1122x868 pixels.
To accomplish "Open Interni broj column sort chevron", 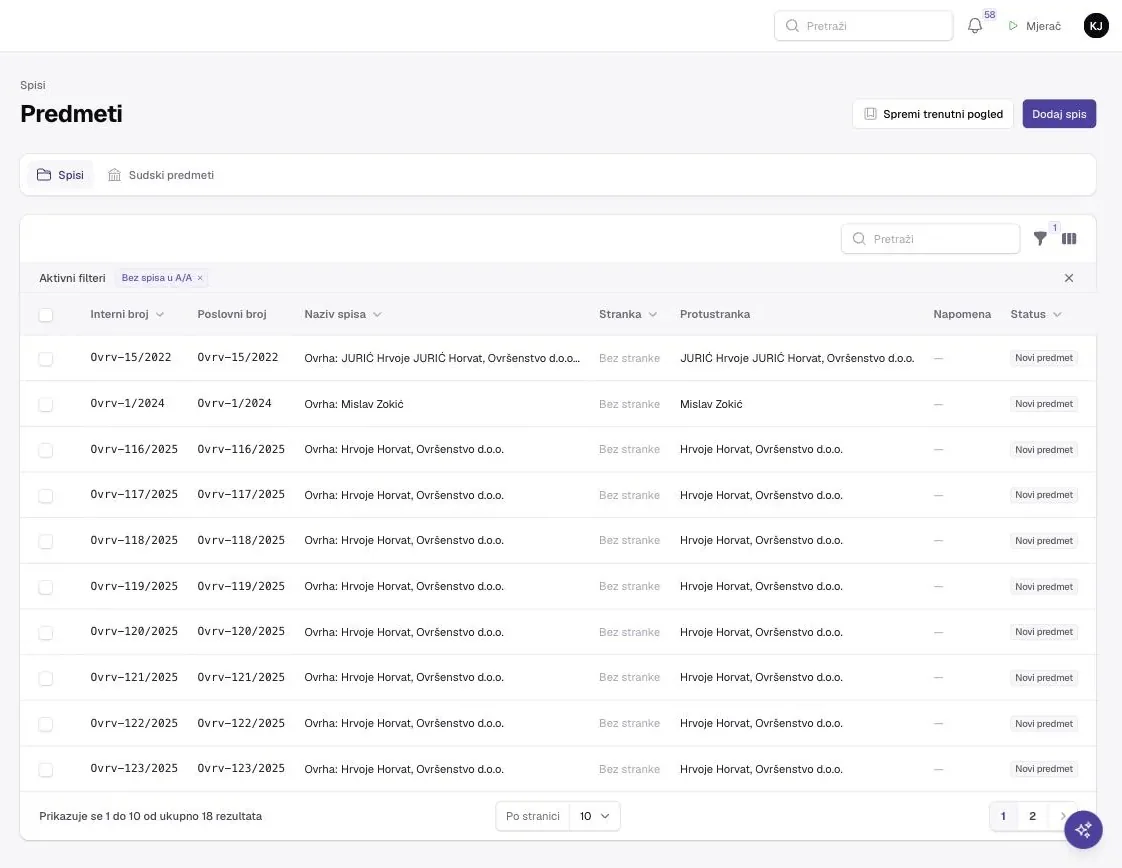I will (x=160, y=314).
